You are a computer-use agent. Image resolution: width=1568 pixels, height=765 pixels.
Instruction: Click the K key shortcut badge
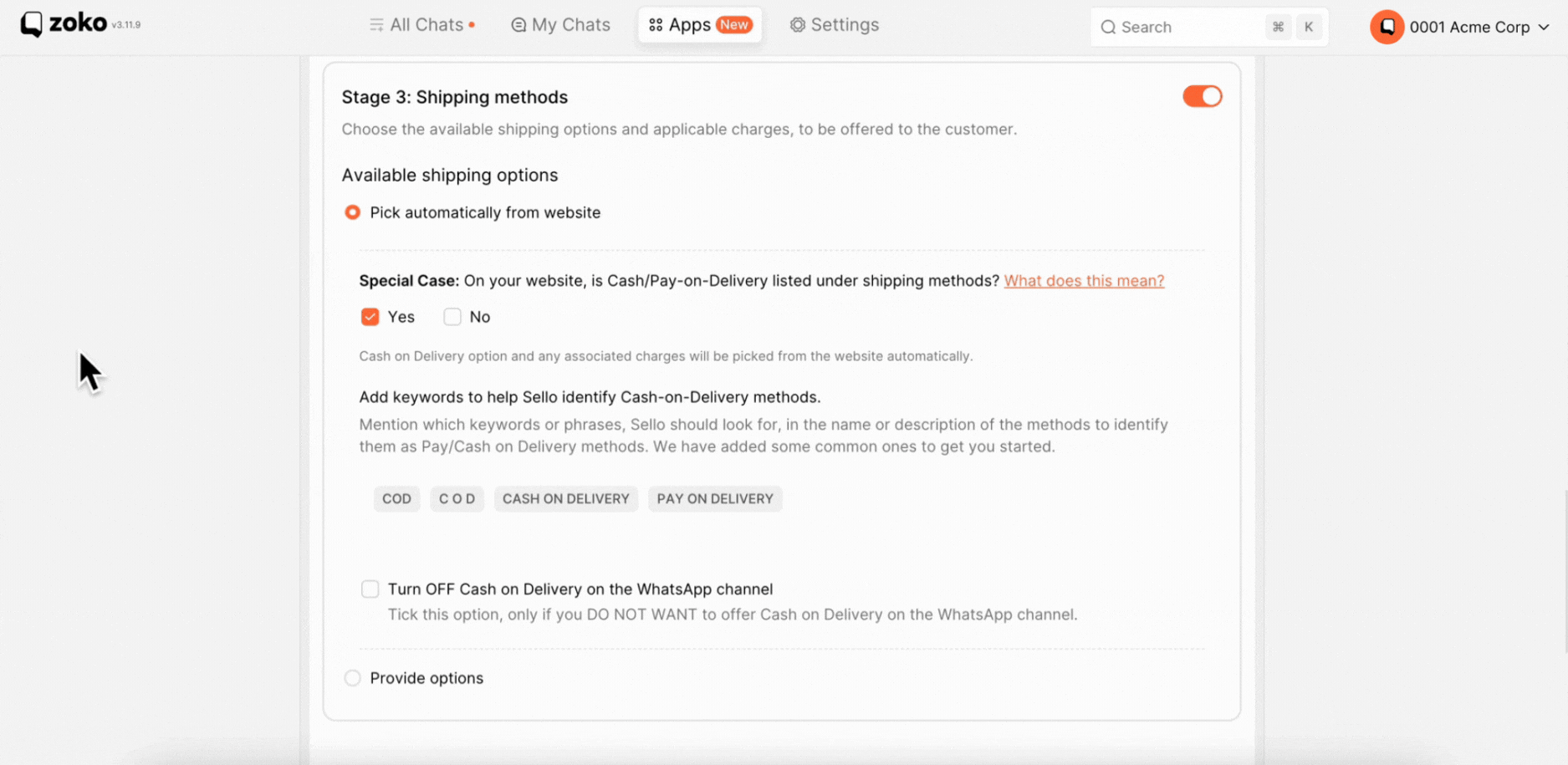coord(1309,27)
